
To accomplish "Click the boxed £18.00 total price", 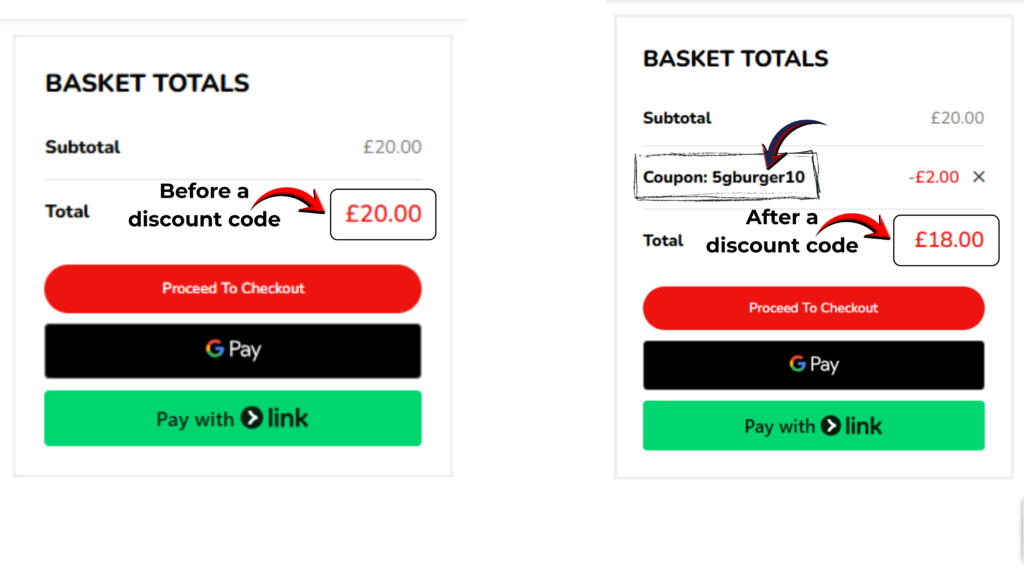I will pyautogui.click(x=946, y=240).
